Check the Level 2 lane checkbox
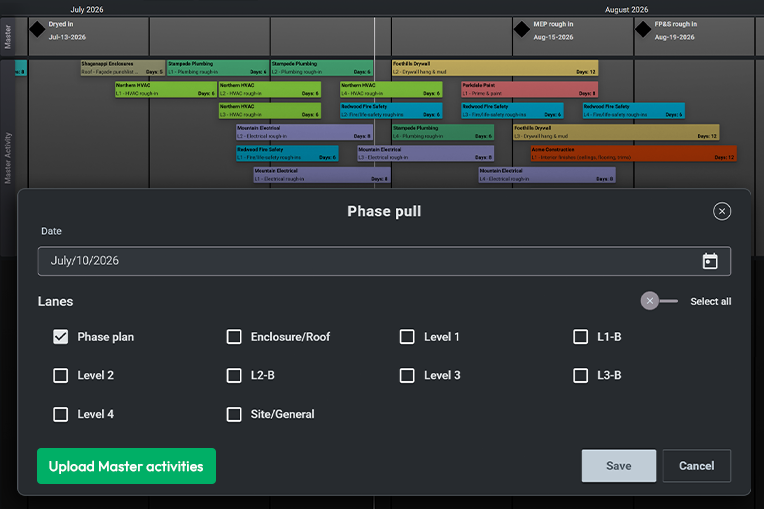Viewport: 764px width, 509px height. (60, 375)
